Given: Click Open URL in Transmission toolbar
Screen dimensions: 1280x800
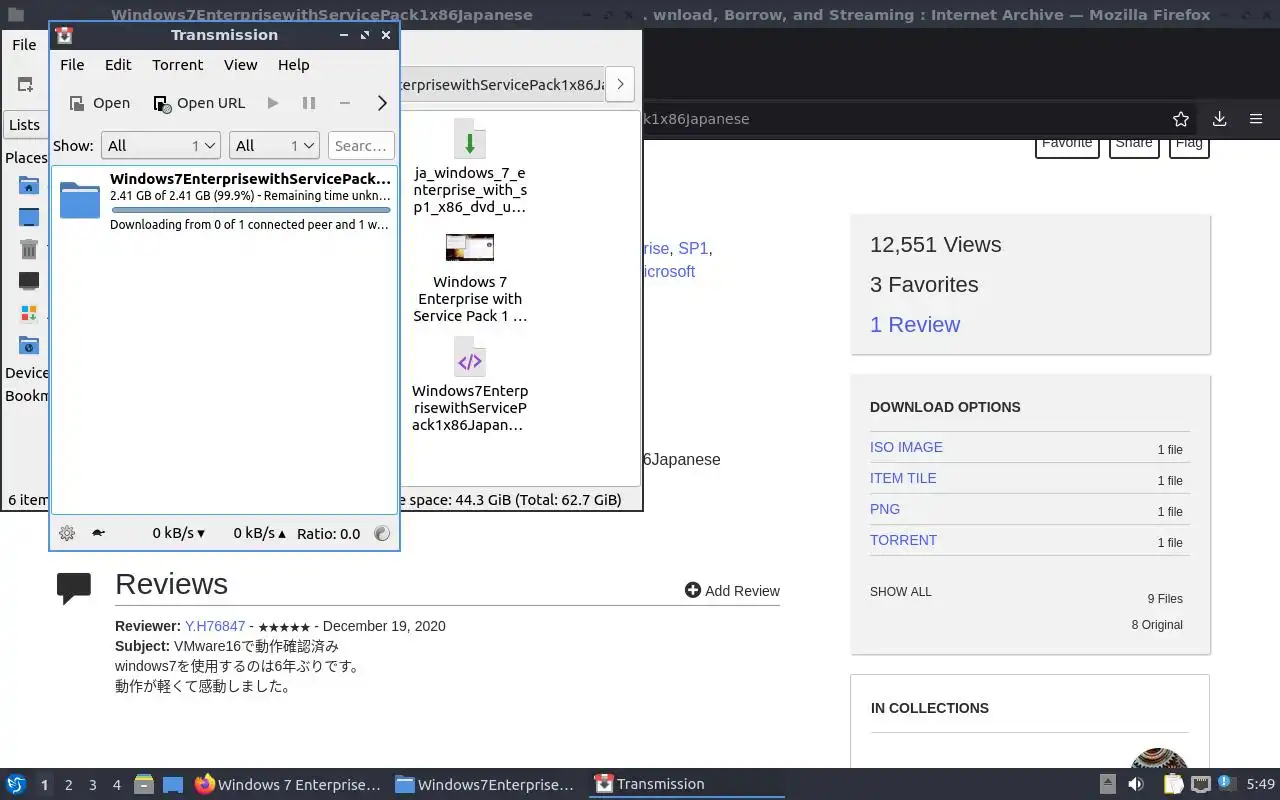Looking at the screenshot, I should coord(199,103).
